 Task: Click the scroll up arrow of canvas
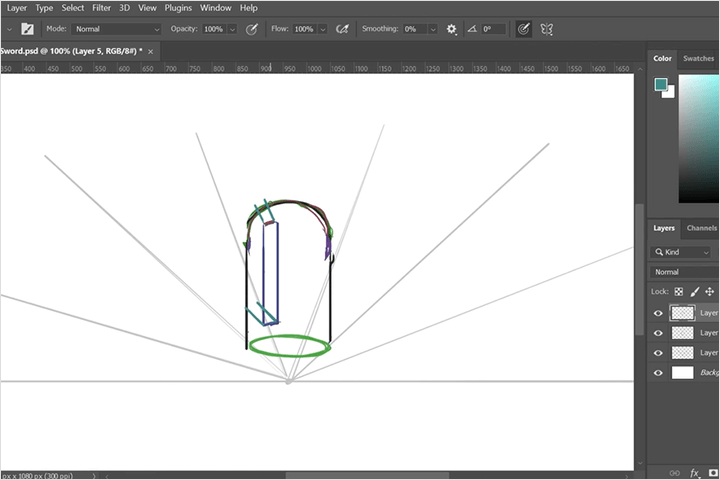639,69
